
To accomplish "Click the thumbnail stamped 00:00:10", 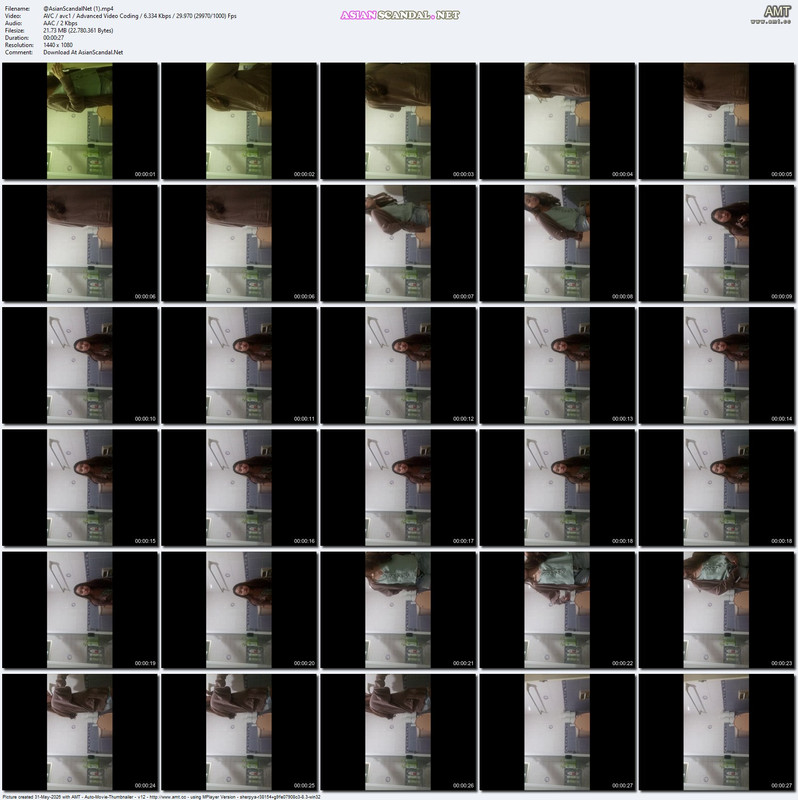I will tap(80, 365).
